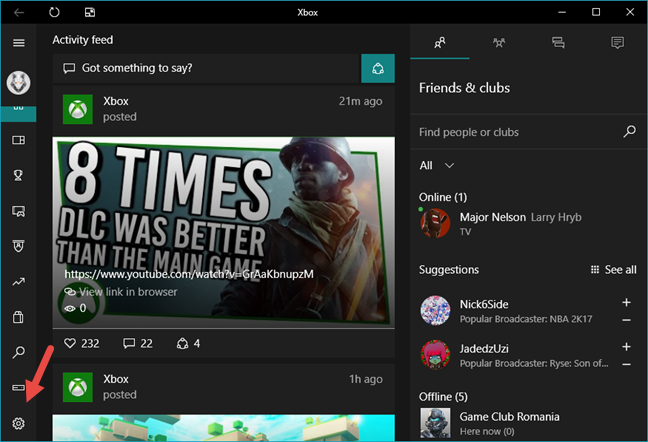This screenshot has width=648, height=442.
Task: Click the second post image thumbnail
Action: click(224, 428)
